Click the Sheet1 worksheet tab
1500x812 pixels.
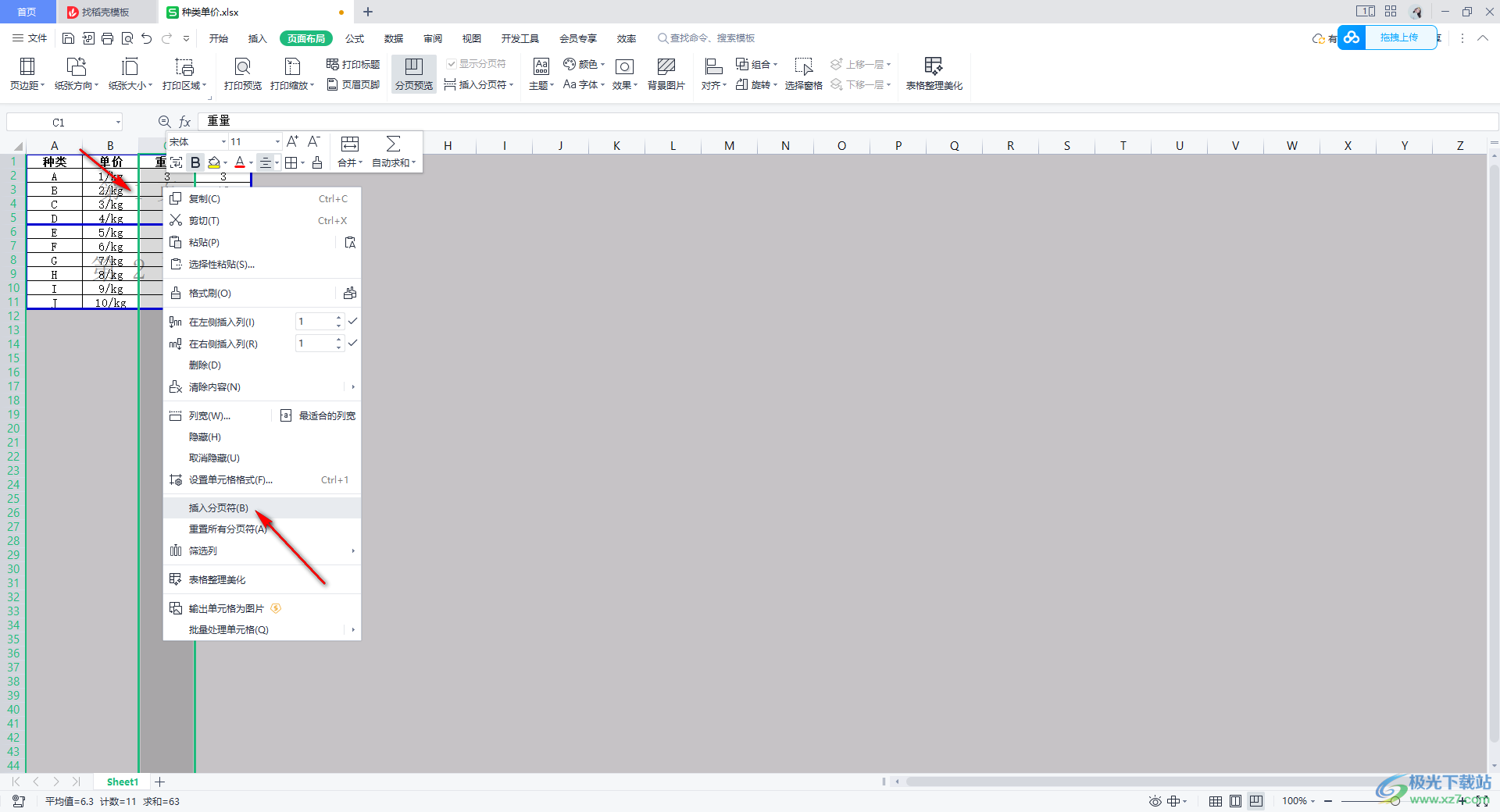click(x=122, y=782)
